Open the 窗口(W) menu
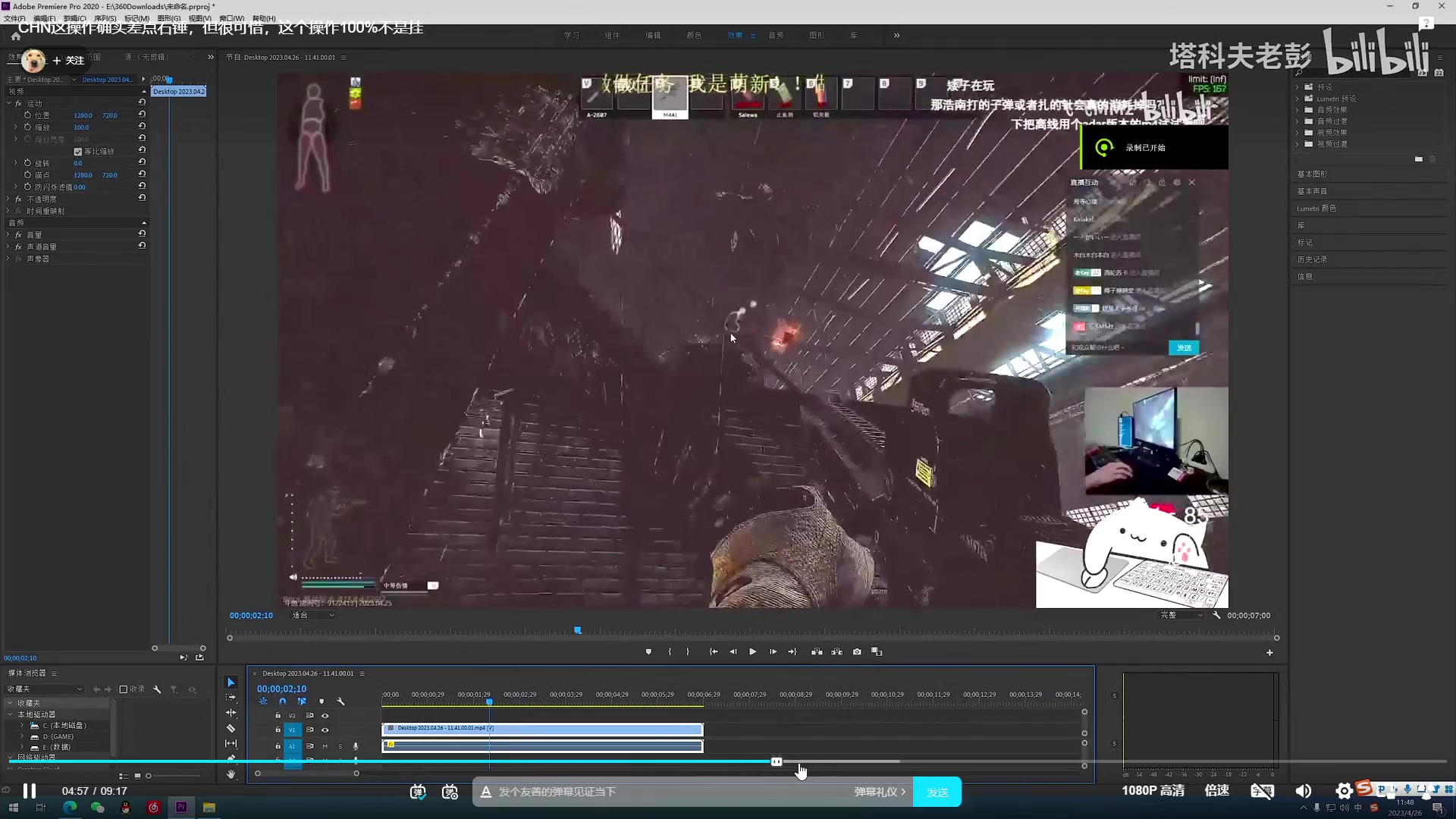1456x819 pixels. 231,19
